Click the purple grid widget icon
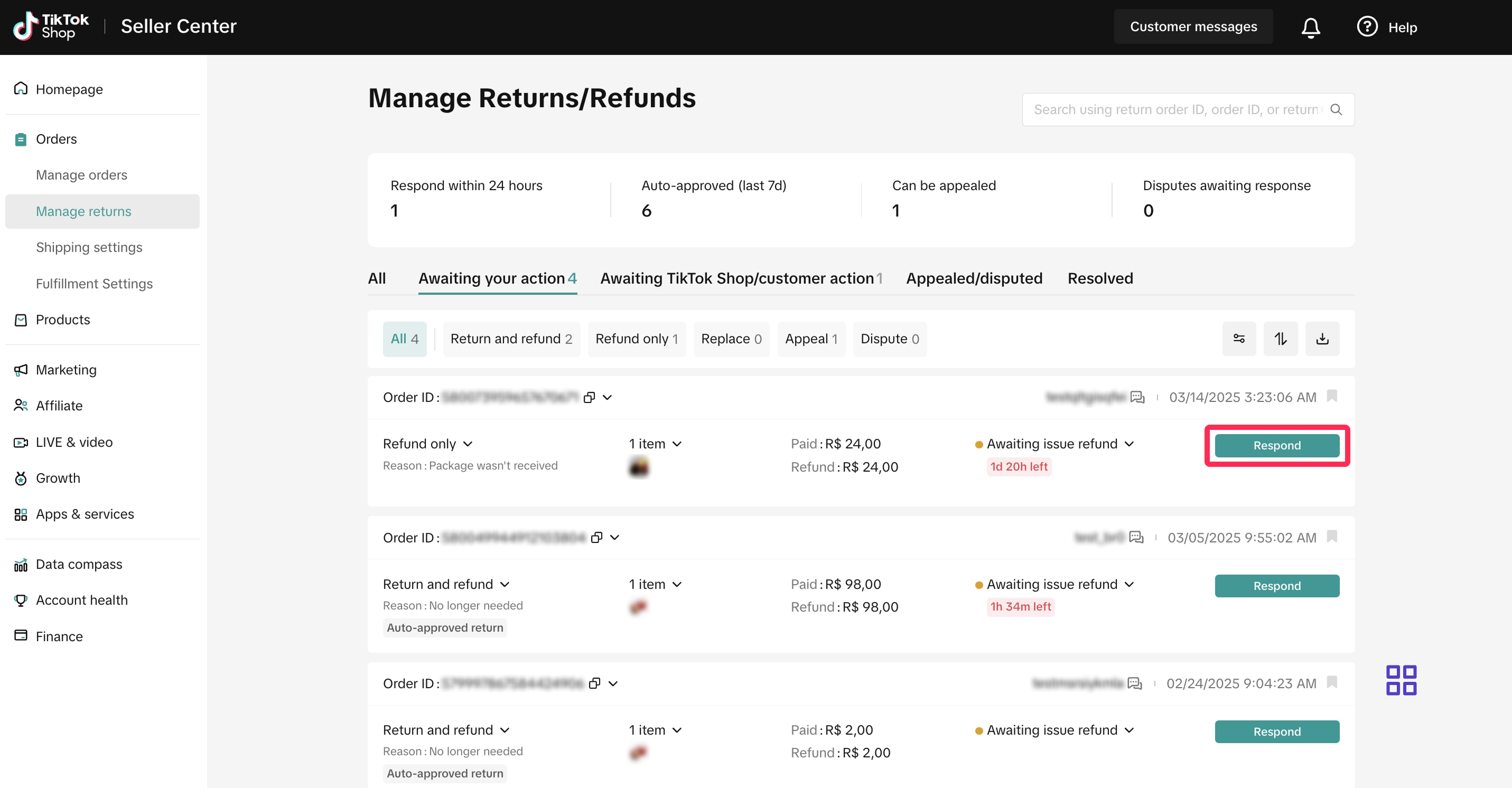1512x788 pixels. [1401, 680]
